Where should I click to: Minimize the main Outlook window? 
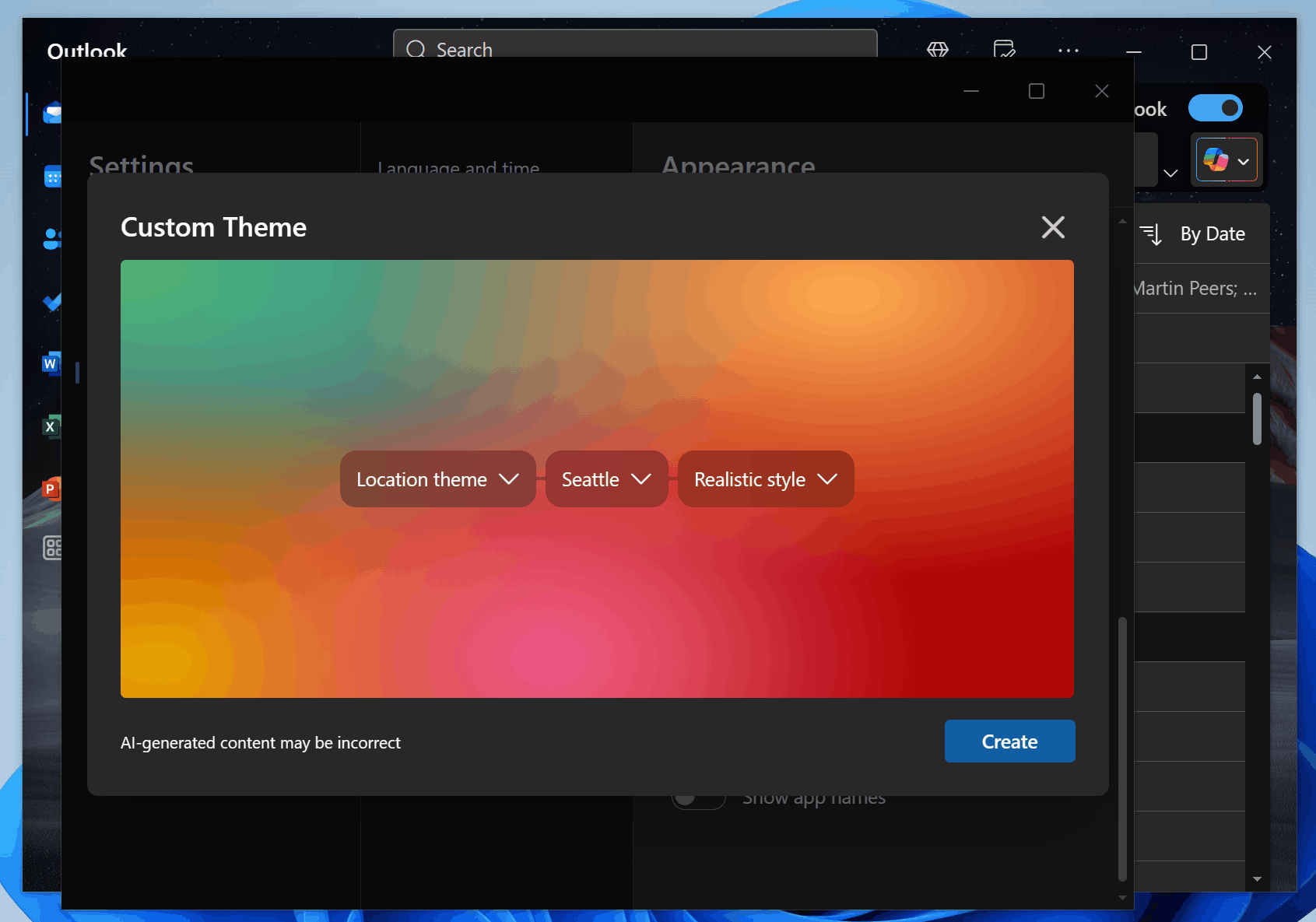pyautogui.click(x=1134, y=52)
